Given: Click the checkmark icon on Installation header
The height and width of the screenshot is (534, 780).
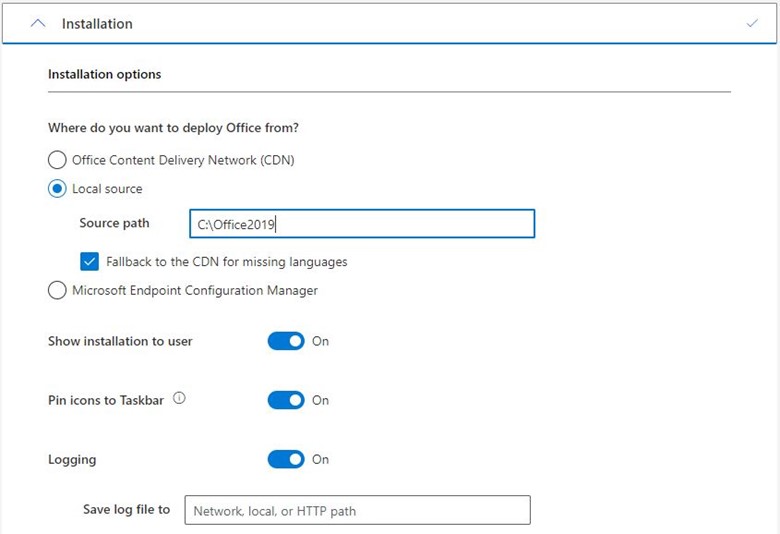Looking at the screenshot, I should pyautogui.click(x=752, y=23).
